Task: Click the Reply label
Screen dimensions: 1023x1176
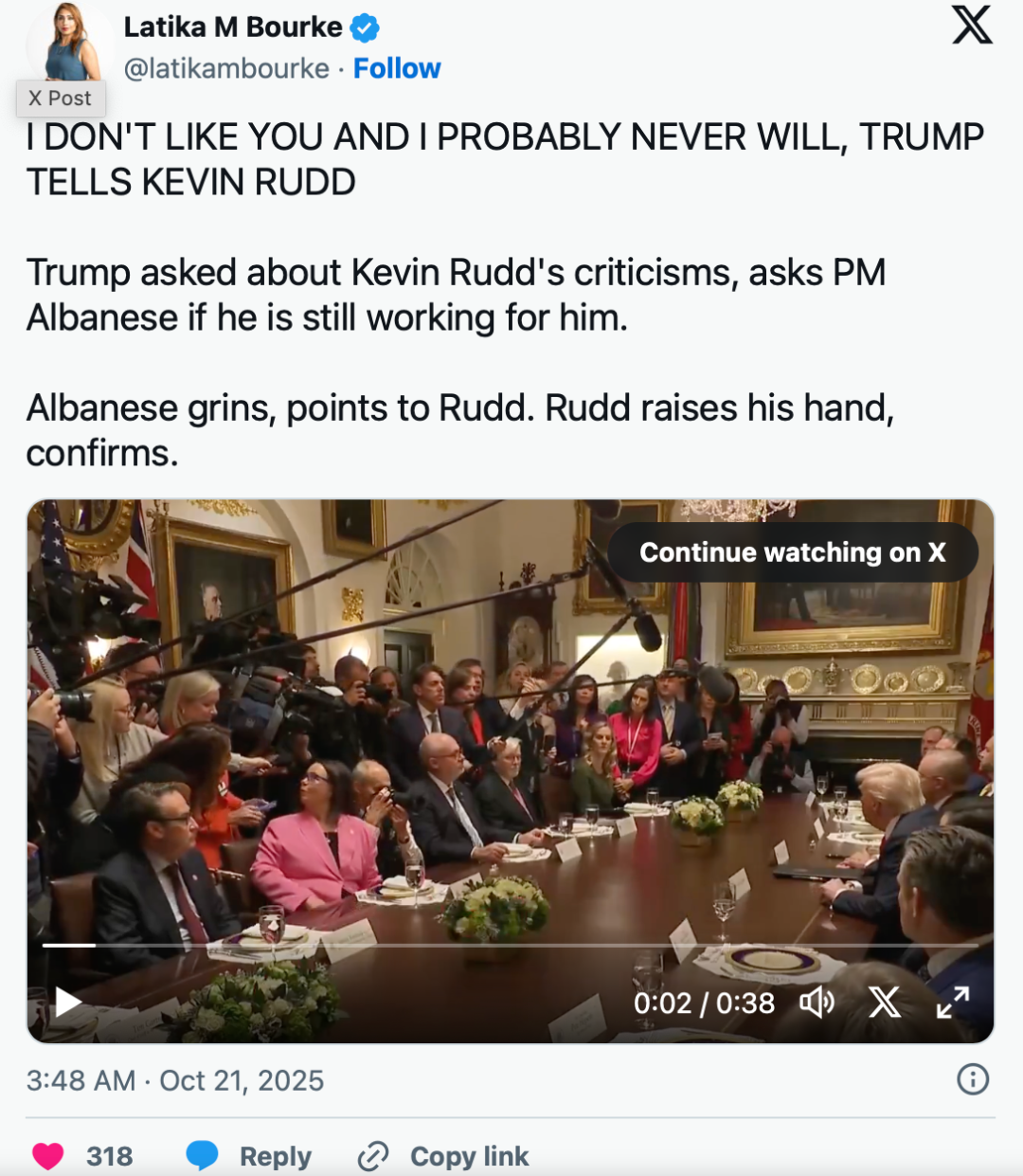Action: pyautogui.click(x=276, y=1156)
